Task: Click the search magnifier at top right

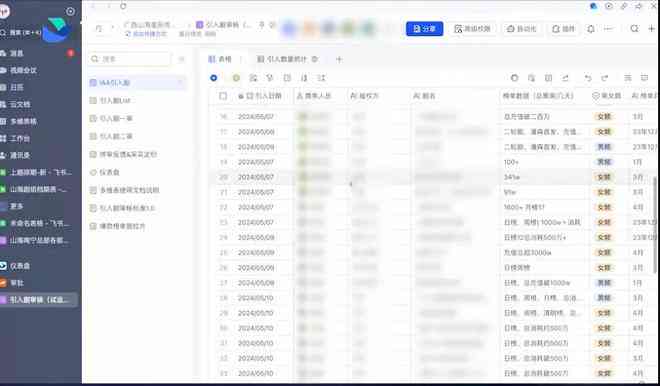Action: (x=634, y=29)
